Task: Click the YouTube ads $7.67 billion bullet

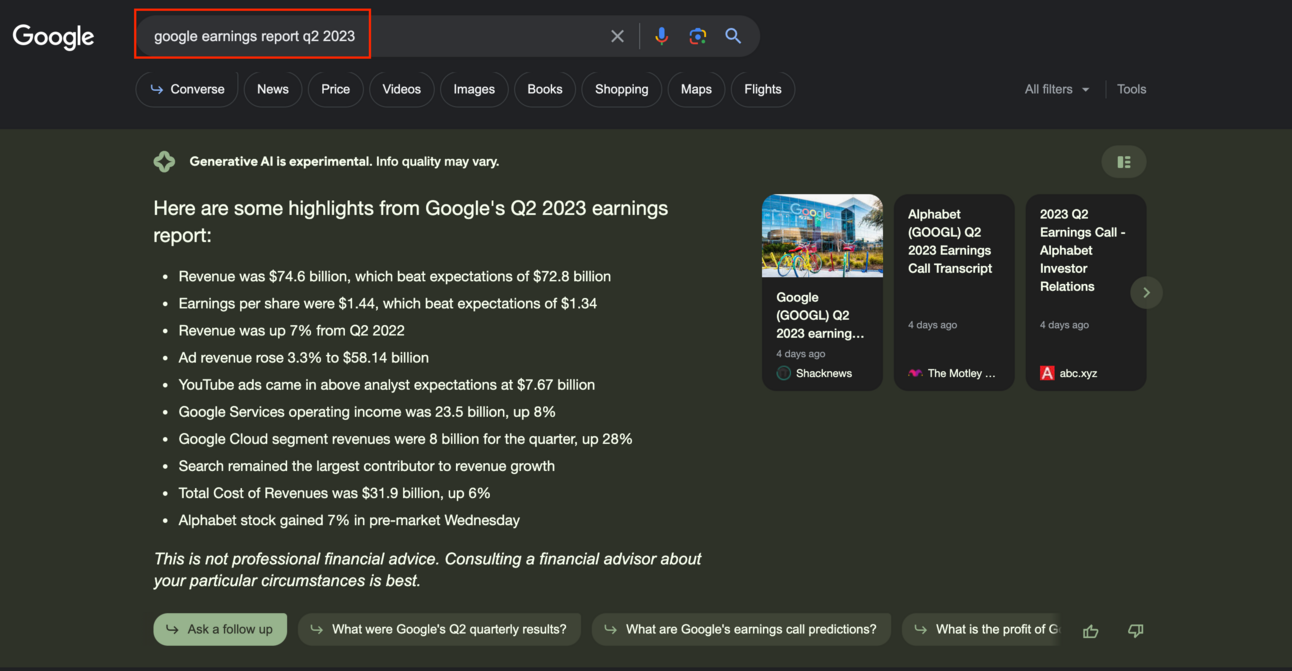Action: pos(386,384)
